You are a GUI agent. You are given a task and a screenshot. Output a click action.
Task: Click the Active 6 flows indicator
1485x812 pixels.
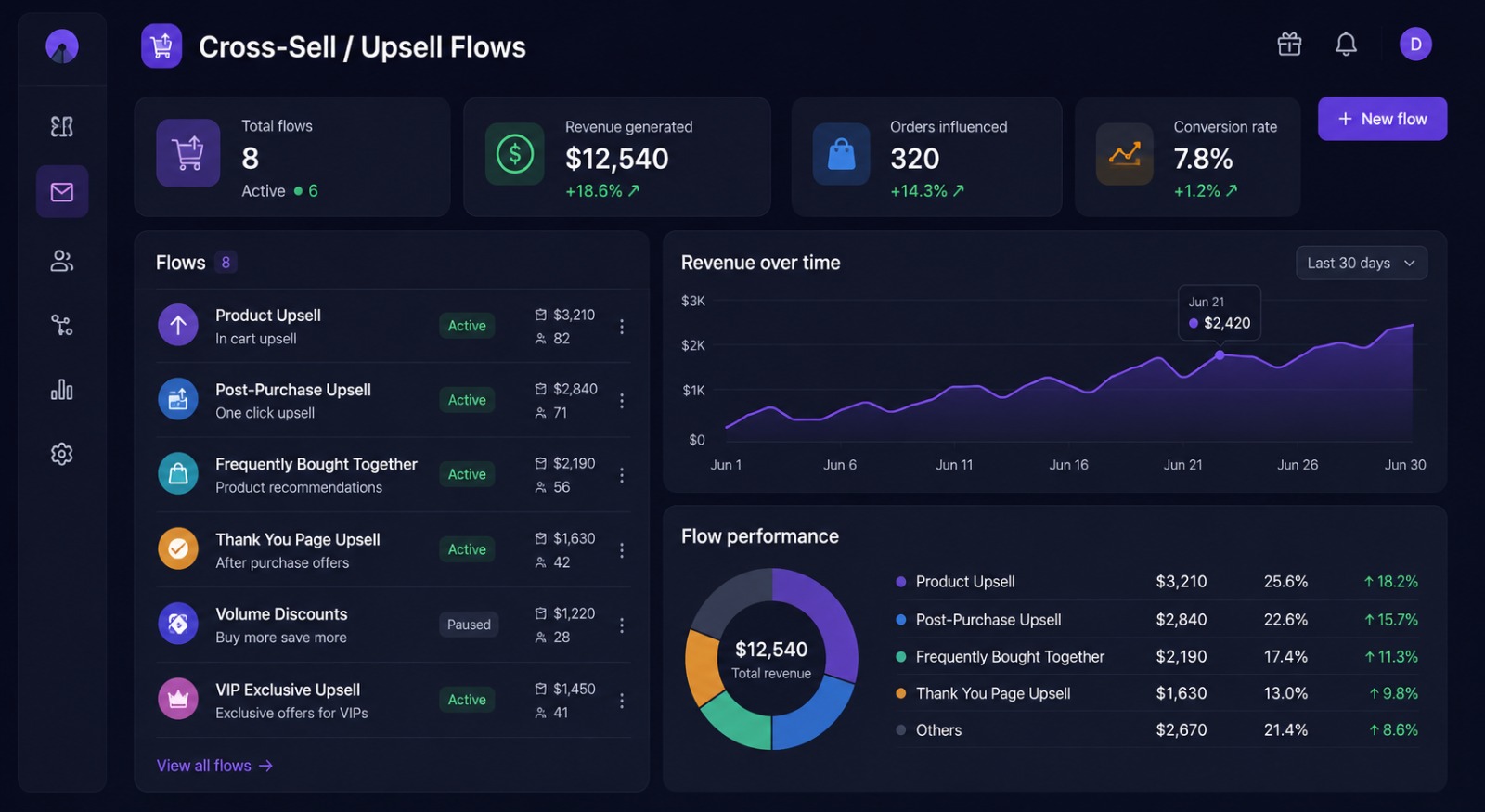click(279, 191)
